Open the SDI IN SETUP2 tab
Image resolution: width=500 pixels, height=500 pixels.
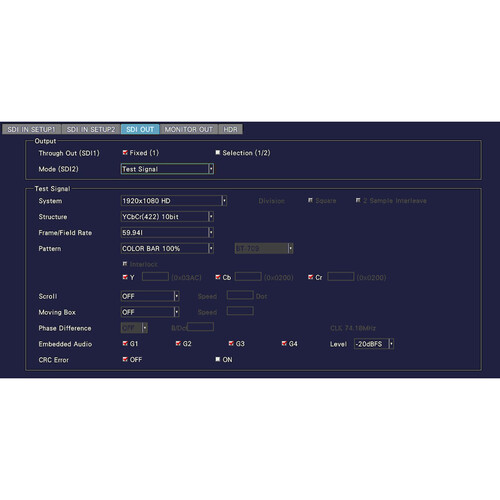coord(91,129)
